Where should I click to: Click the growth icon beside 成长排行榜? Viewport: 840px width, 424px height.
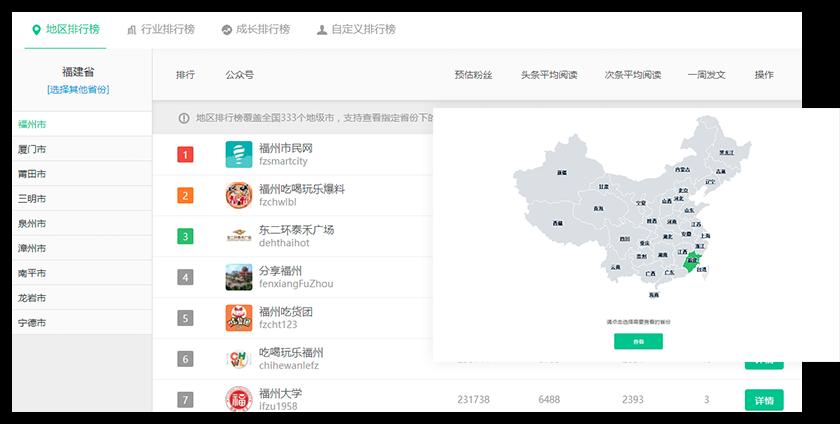click(x=227, y=30)
